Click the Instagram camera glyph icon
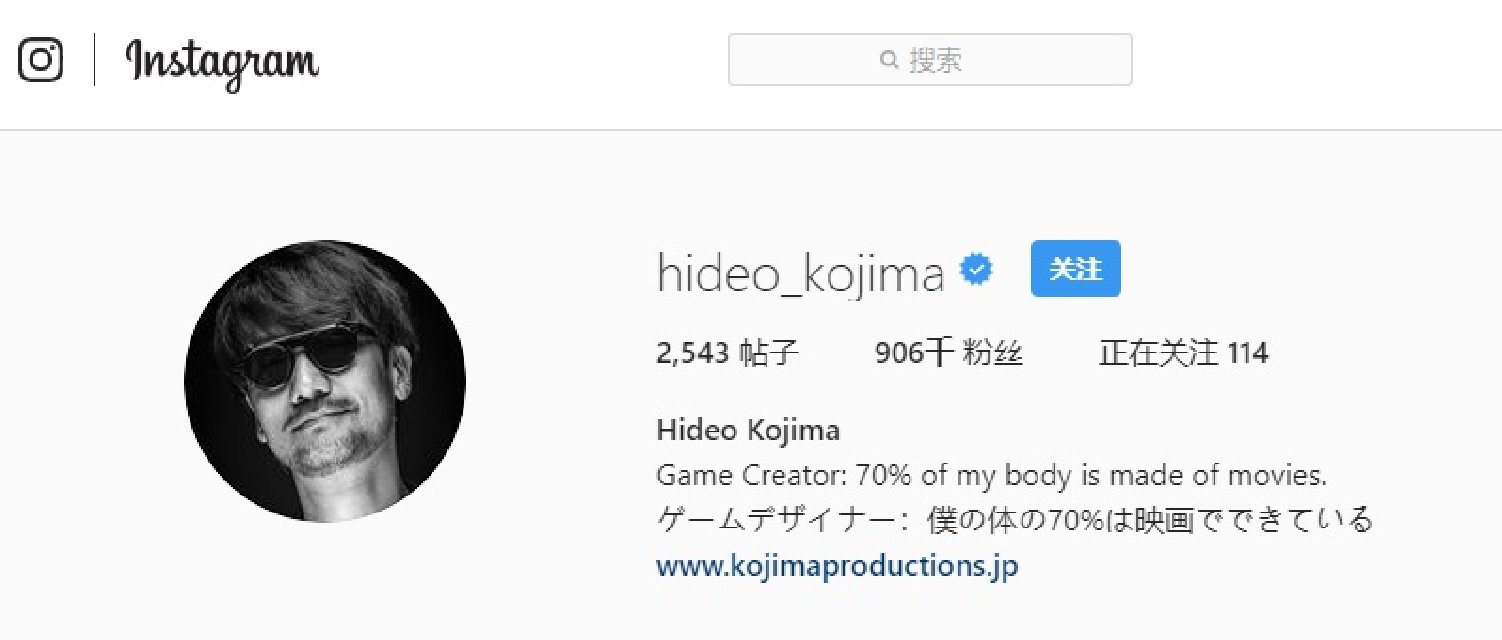The image size is (1502, 640). [x=40, y=60]
